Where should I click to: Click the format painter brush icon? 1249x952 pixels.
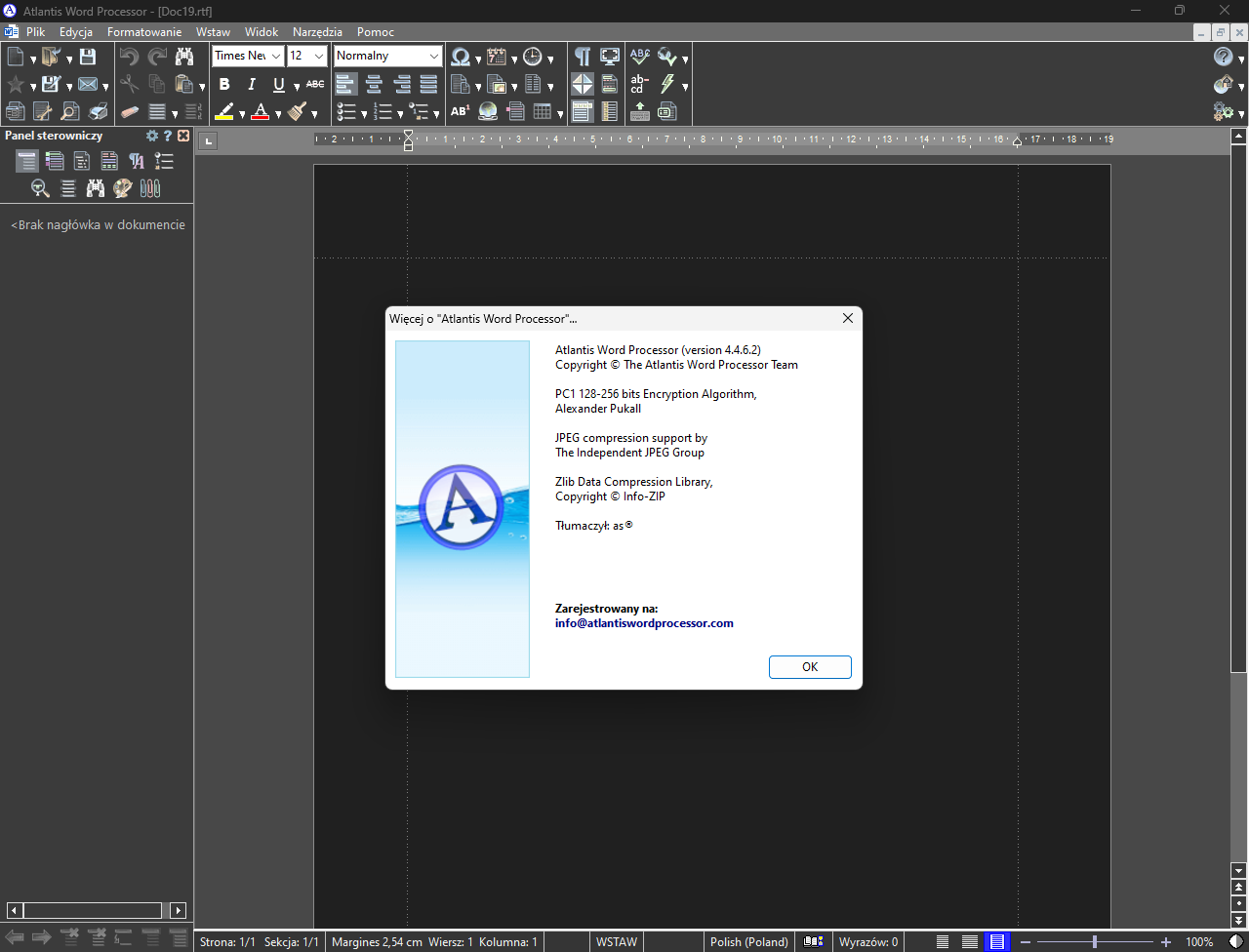298,112
